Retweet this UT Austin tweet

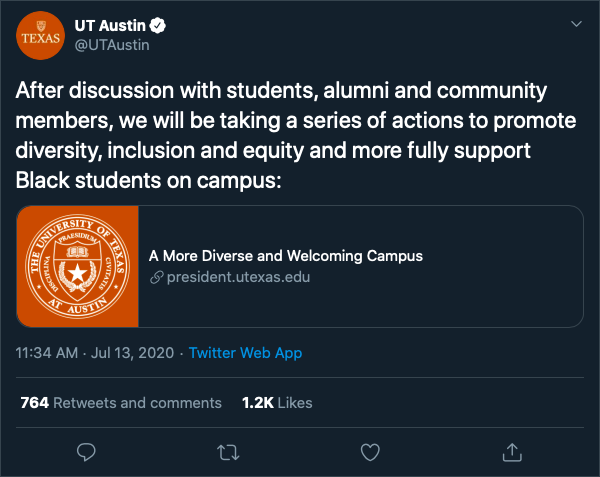(228, 452)
